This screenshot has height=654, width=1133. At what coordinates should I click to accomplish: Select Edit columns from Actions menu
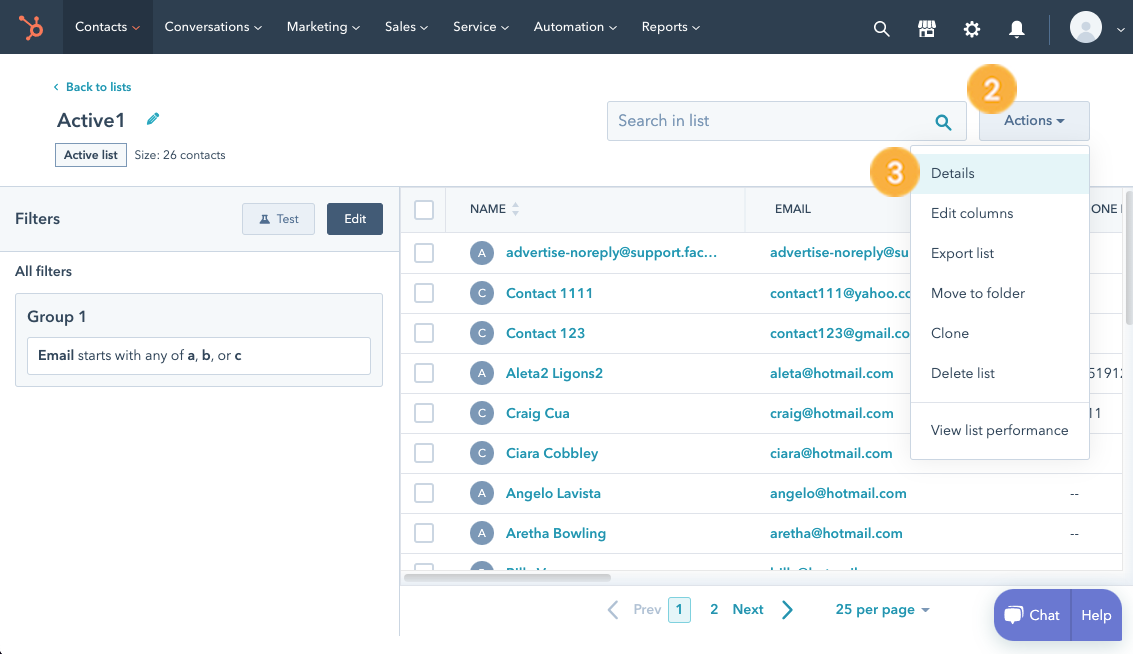(x=1000, y=213)
